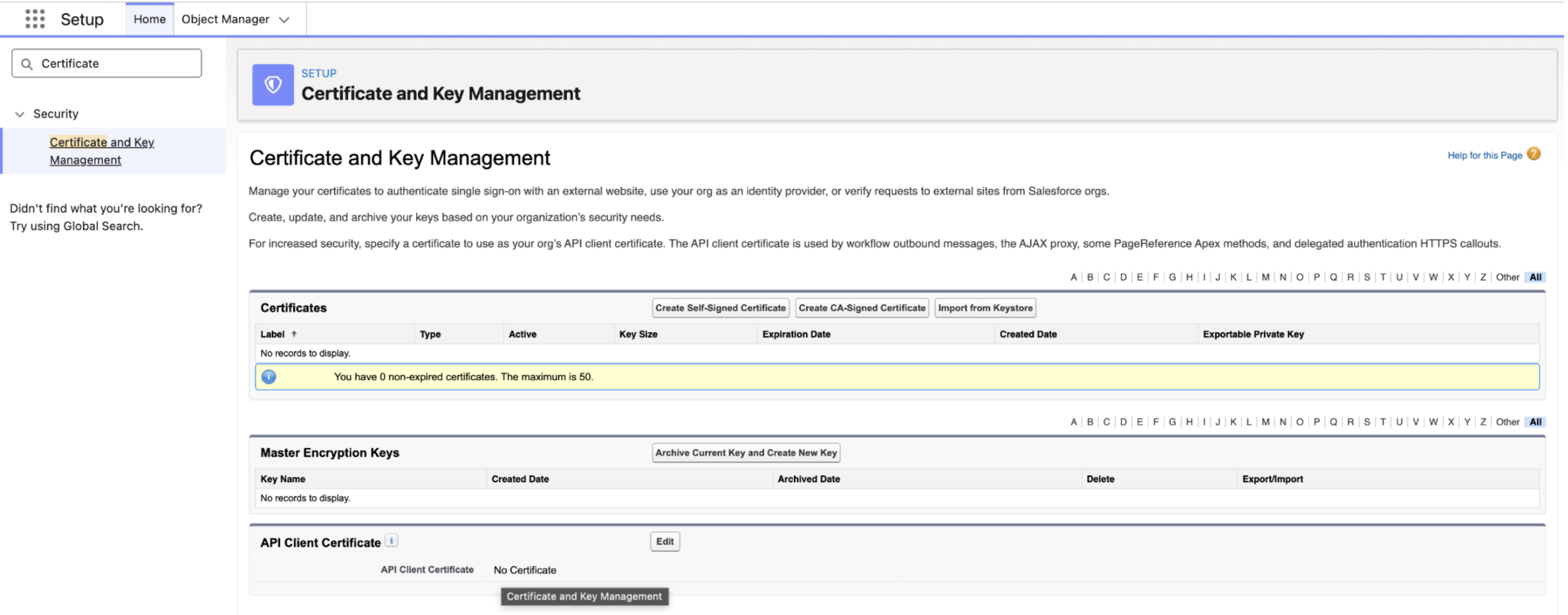Filter Master Encryption Keys by letter C

[x=1106, y=421]
